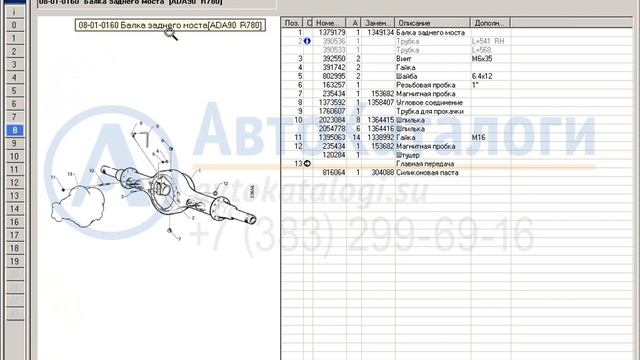Select group button 2 in sidebar
640x360 pixels.
click(14, 51)
